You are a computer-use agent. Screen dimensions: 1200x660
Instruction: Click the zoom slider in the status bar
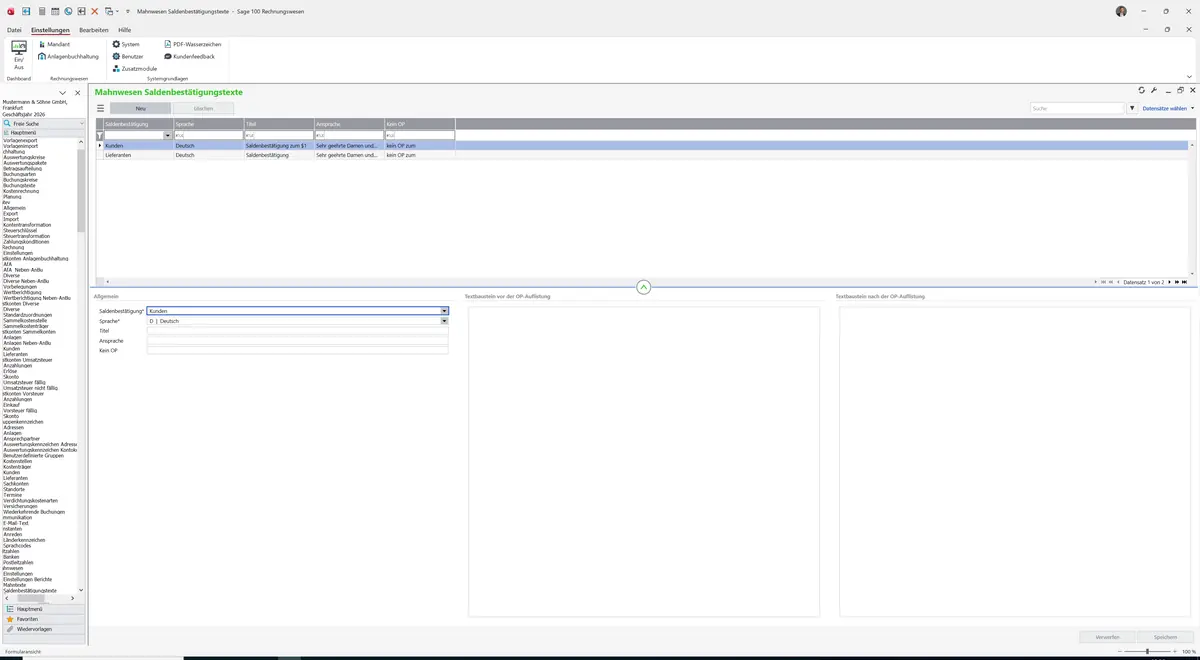click(x=1146, y=651)
